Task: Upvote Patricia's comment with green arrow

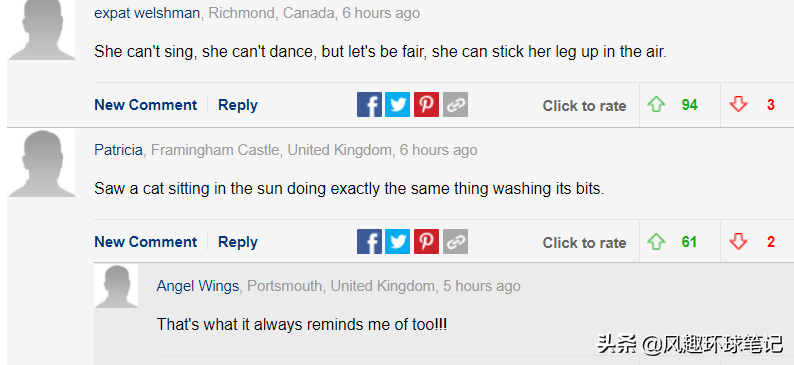Action: (x=656, y=242)
